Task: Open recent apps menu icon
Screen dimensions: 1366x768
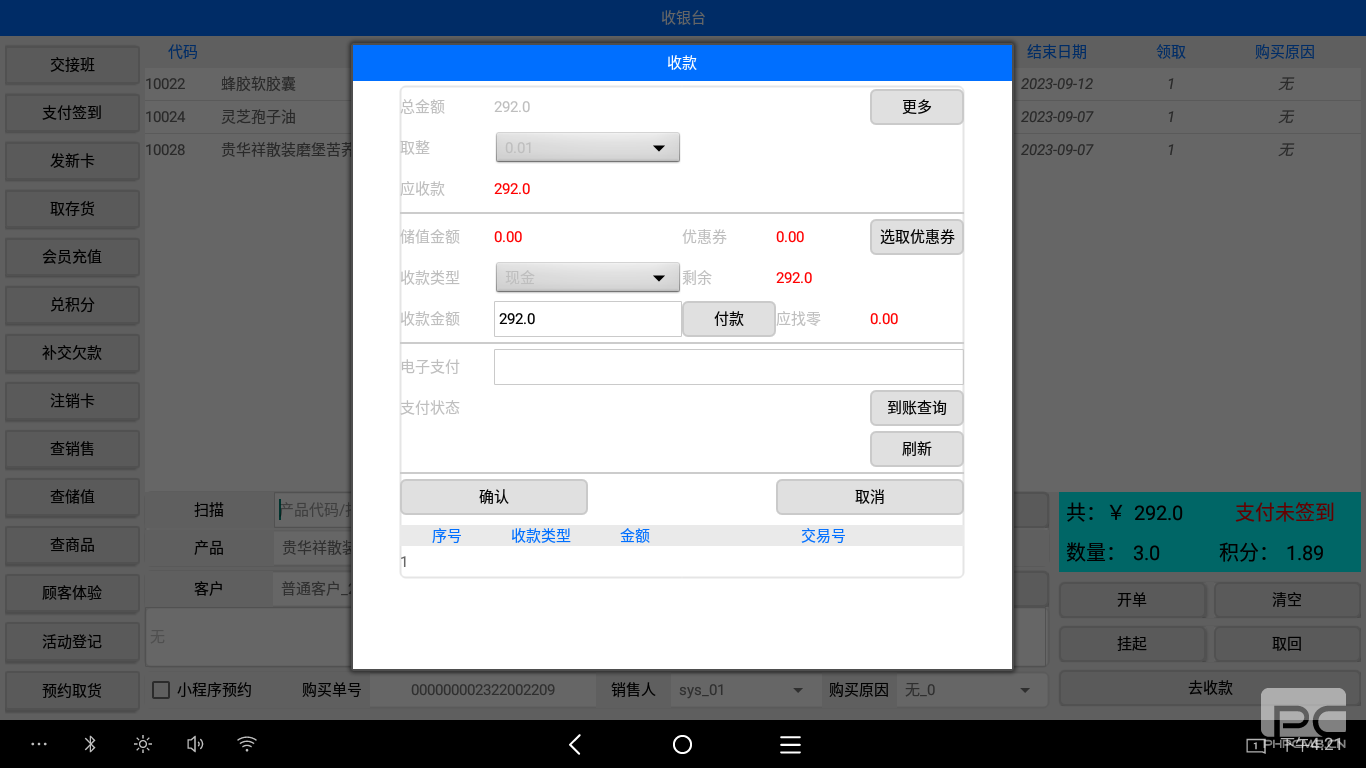Action: tap(790, 744)
